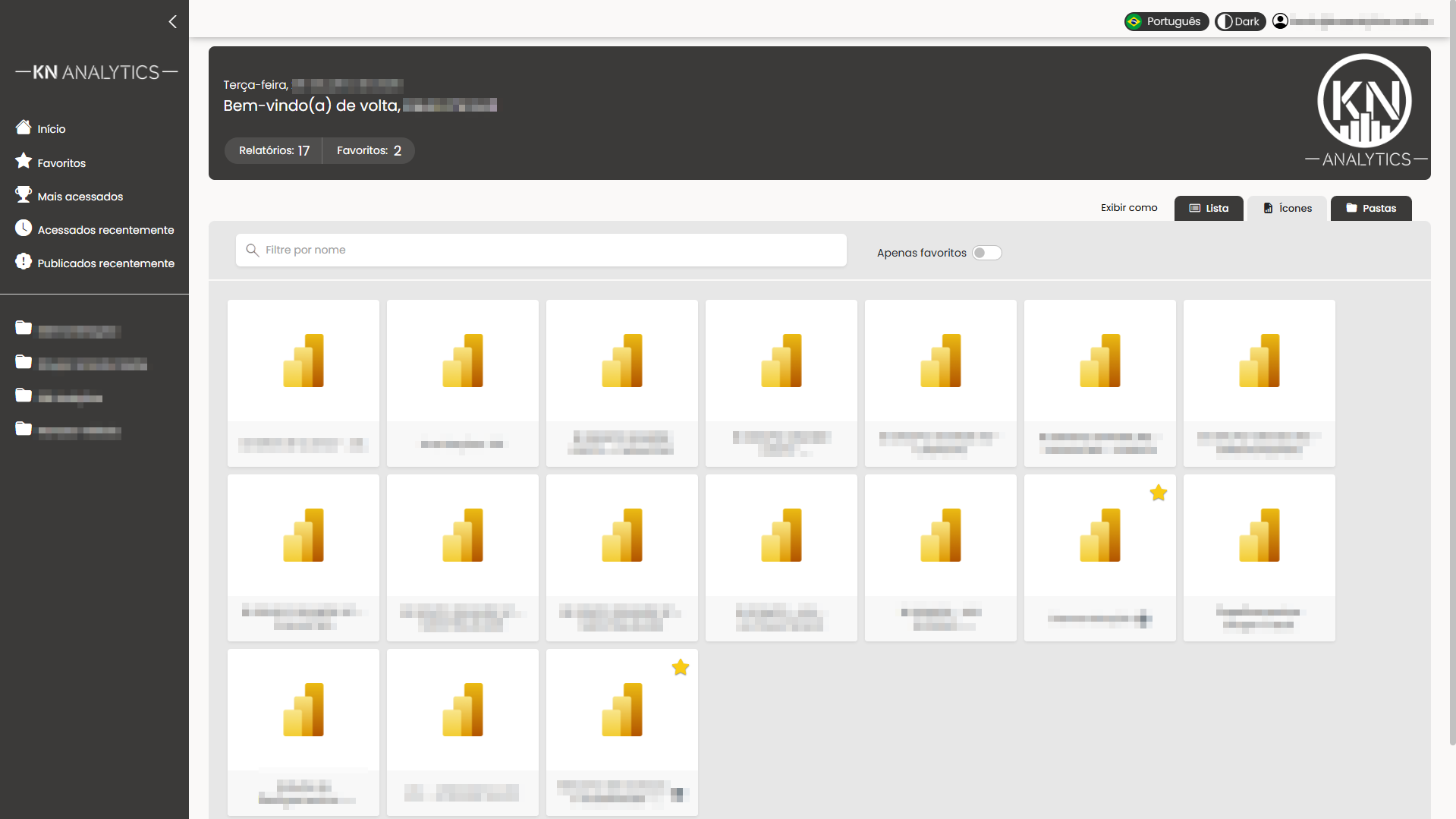
Task: Expand the last folder in sidebar
Action: click(24, 429)
